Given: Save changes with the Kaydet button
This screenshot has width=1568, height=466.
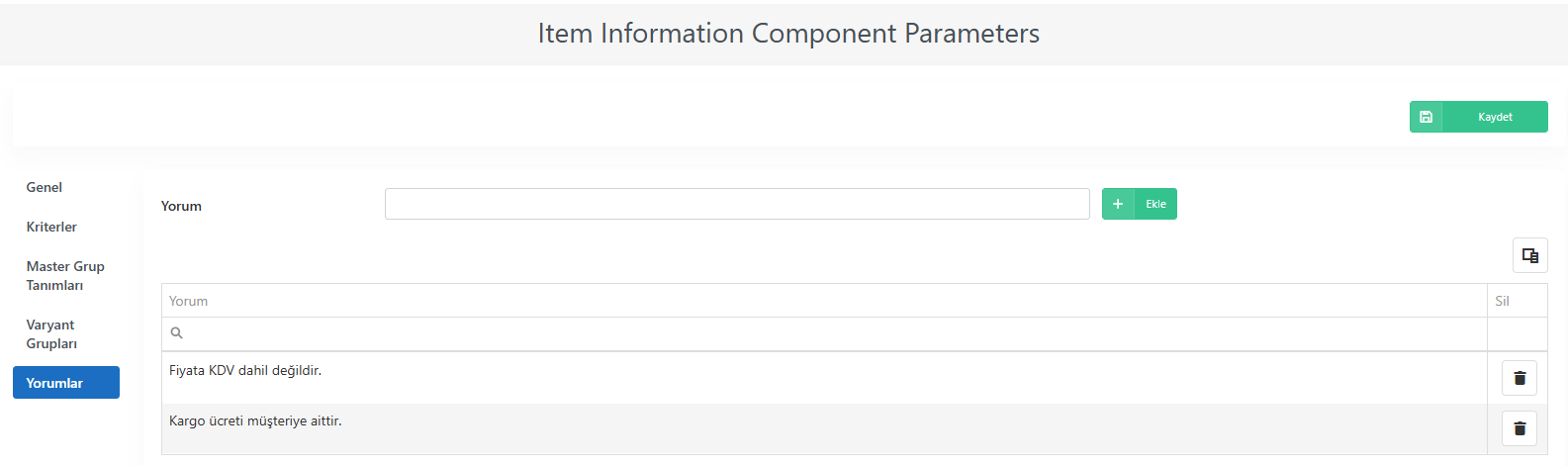Looking at the screenshot, I should click(x=1495, y=117).
